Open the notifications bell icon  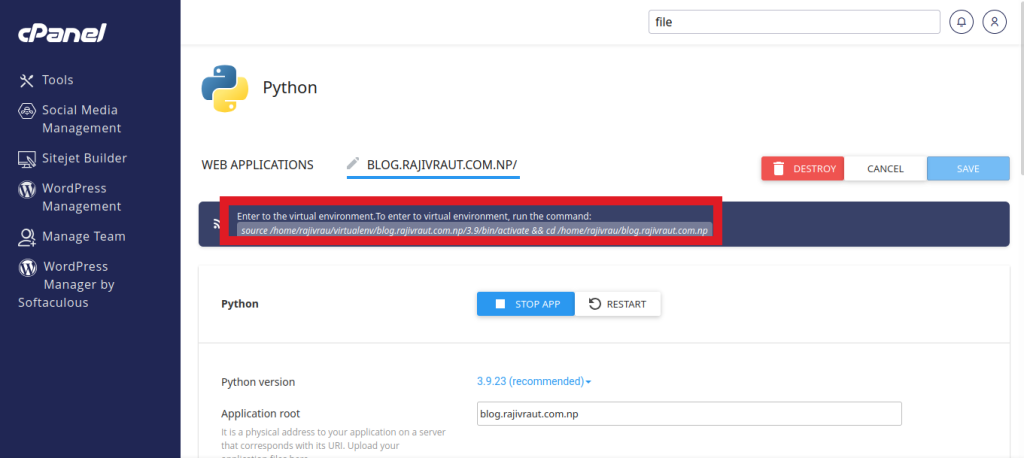[961, 22]
